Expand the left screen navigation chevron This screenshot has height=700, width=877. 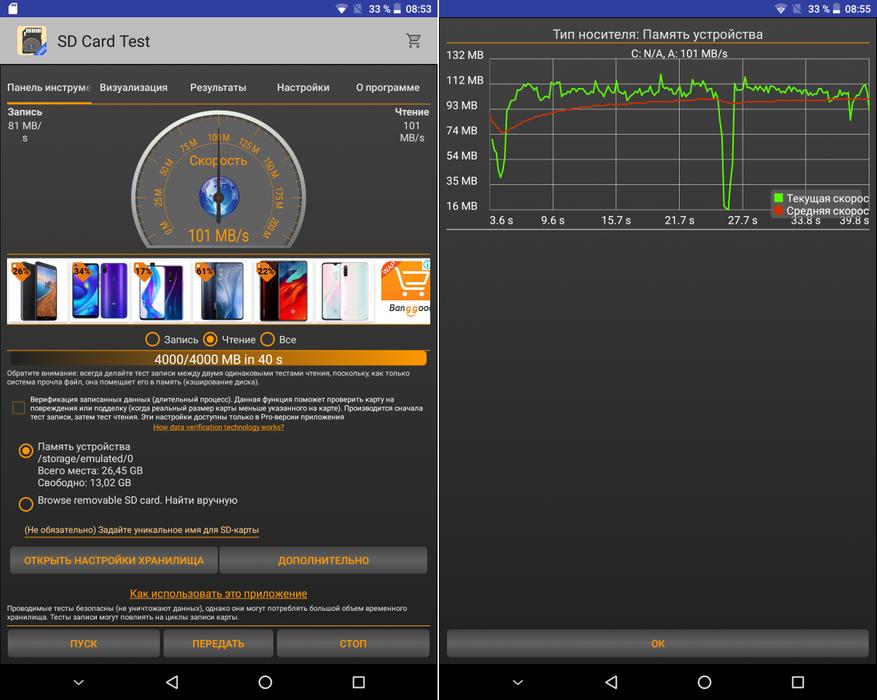click(x=79, y=682)
